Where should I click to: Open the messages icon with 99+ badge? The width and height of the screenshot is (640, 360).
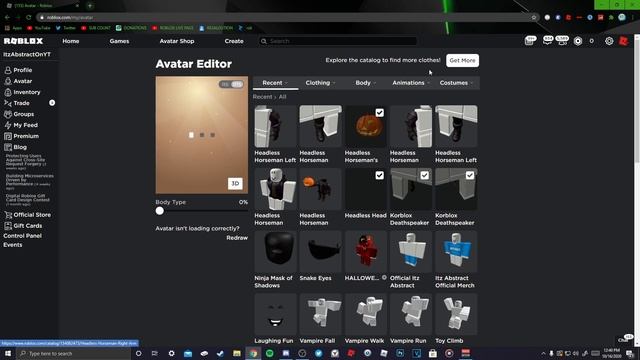coord(529,41)
